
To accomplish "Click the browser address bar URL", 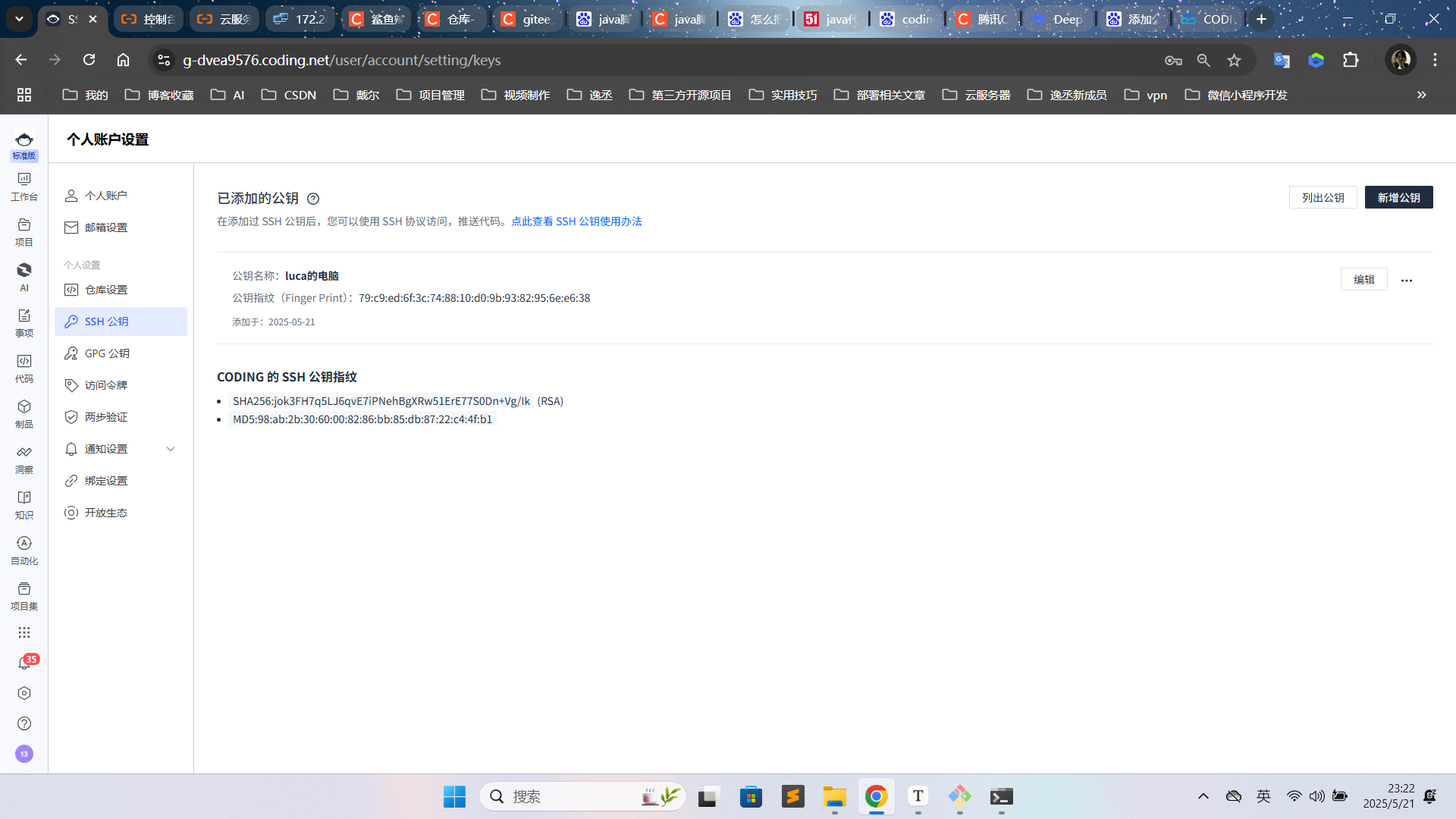I will [341, 60].
